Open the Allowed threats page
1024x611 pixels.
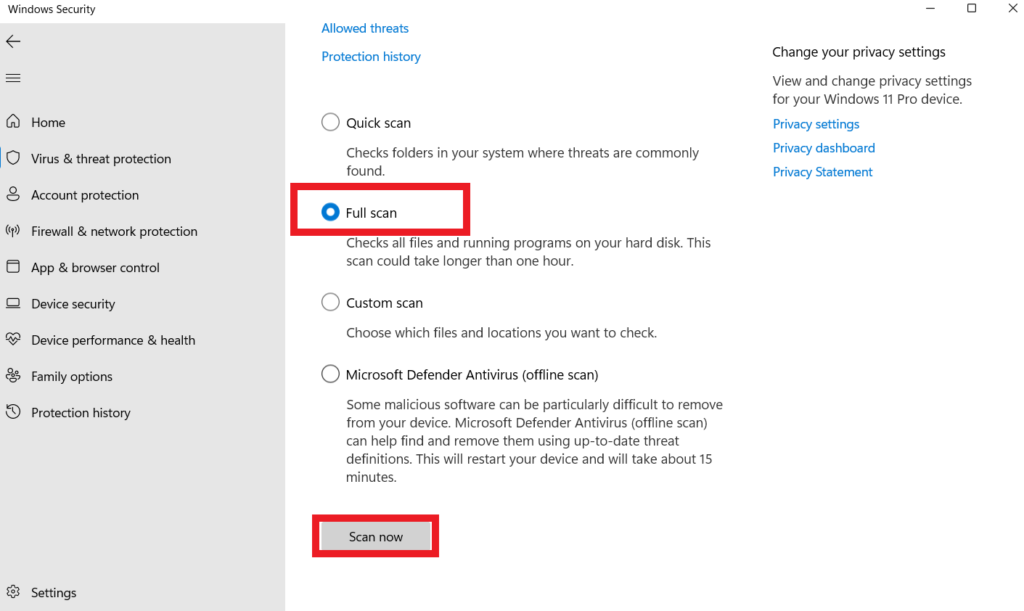(x=364, y=28)
